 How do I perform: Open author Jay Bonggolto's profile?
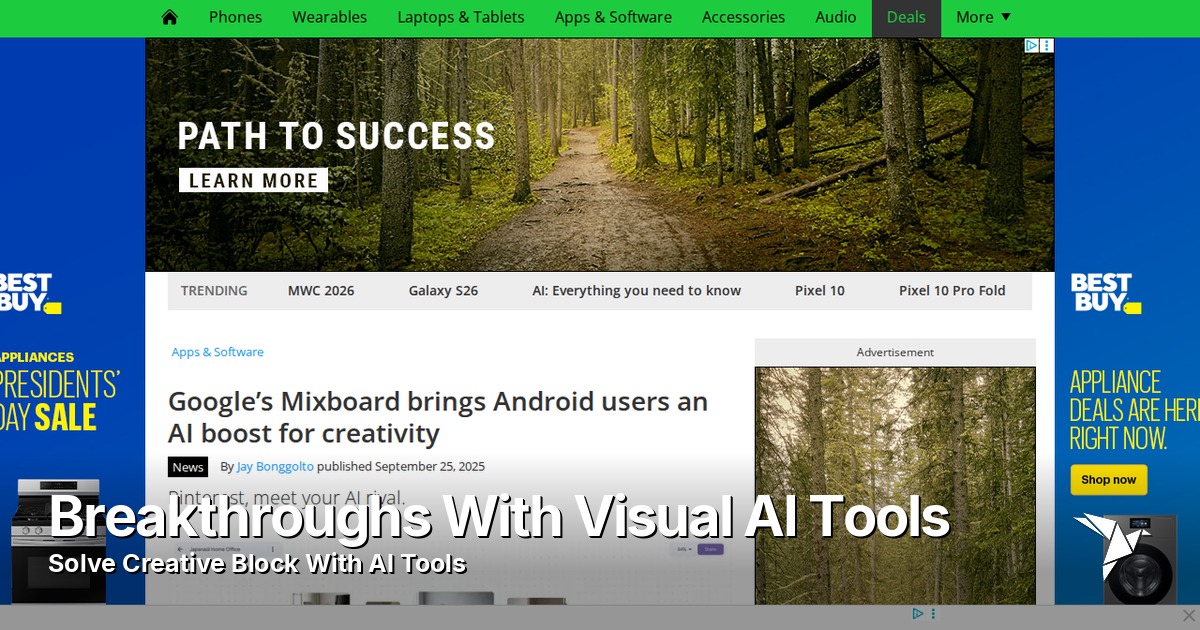point(274,466)
